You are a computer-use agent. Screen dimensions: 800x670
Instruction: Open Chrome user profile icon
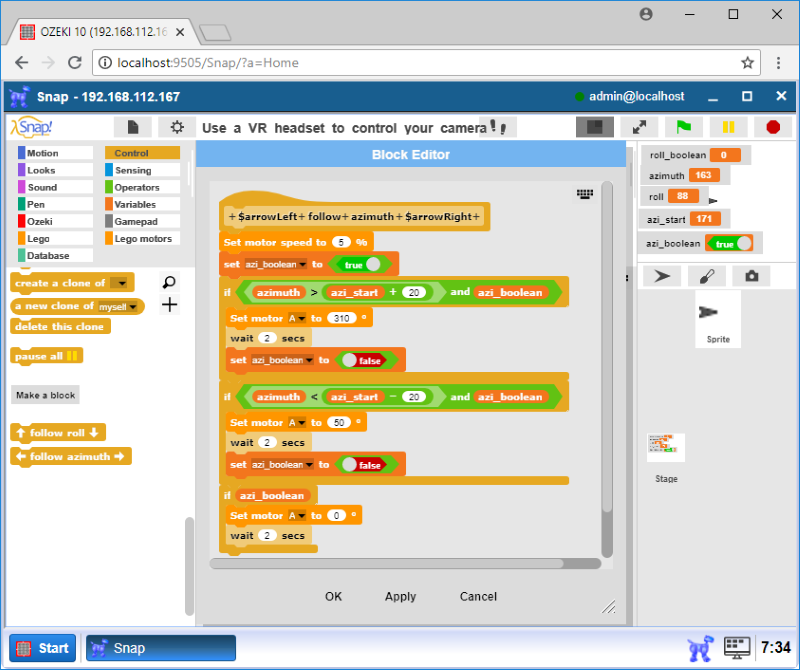[x=646, y=14]
